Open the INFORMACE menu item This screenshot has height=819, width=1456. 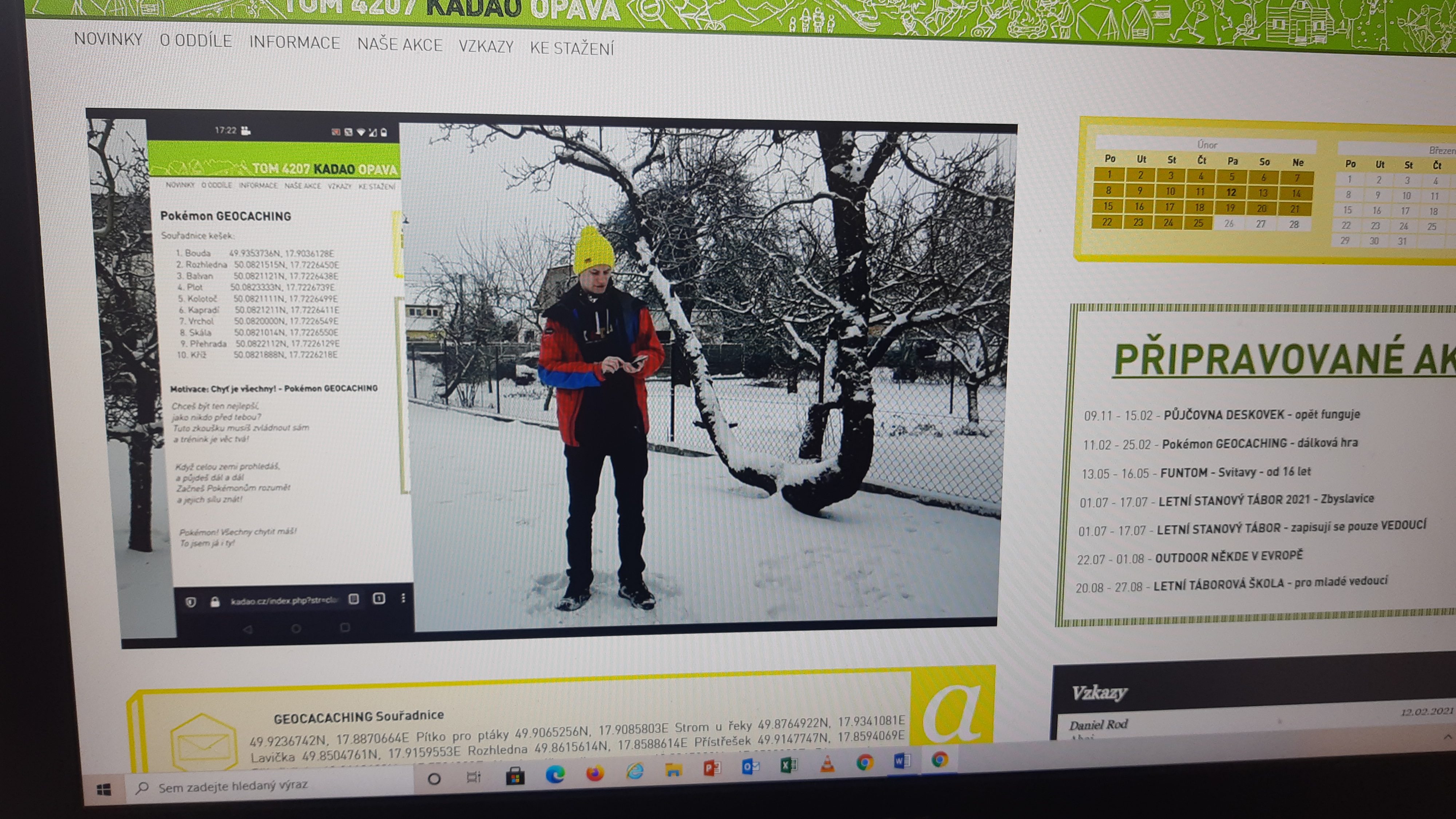pyautogui.click(x=294, y=42)
